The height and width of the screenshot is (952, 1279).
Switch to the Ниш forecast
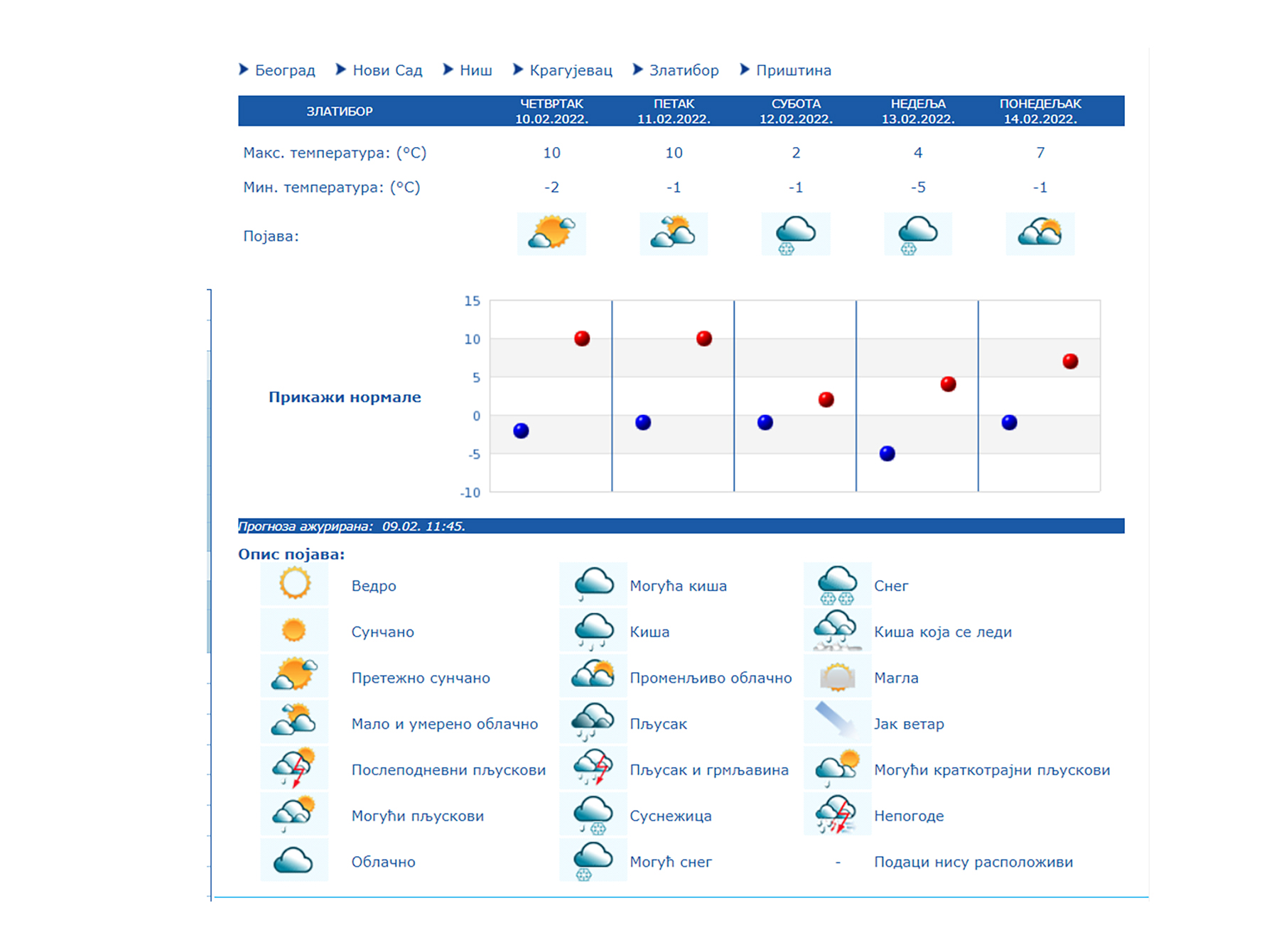click(475, 70)
